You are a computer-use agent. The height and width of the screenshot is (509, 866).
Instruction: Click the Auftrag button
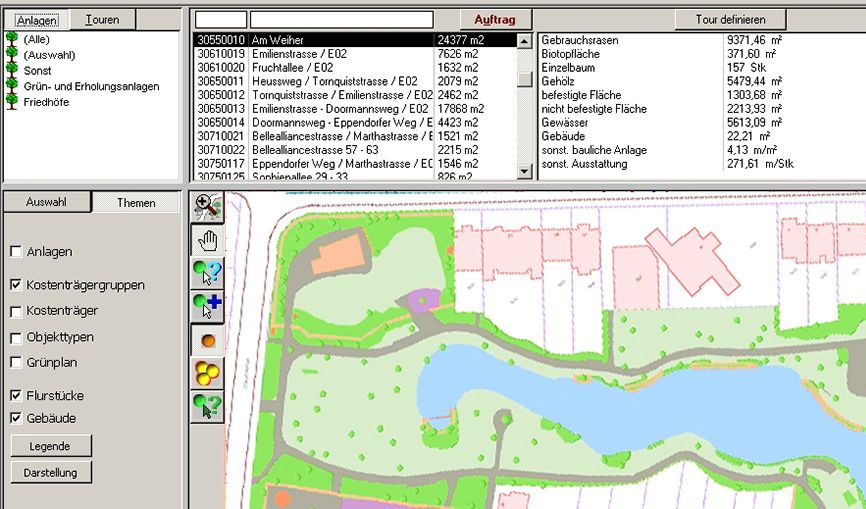pos(495,19)
